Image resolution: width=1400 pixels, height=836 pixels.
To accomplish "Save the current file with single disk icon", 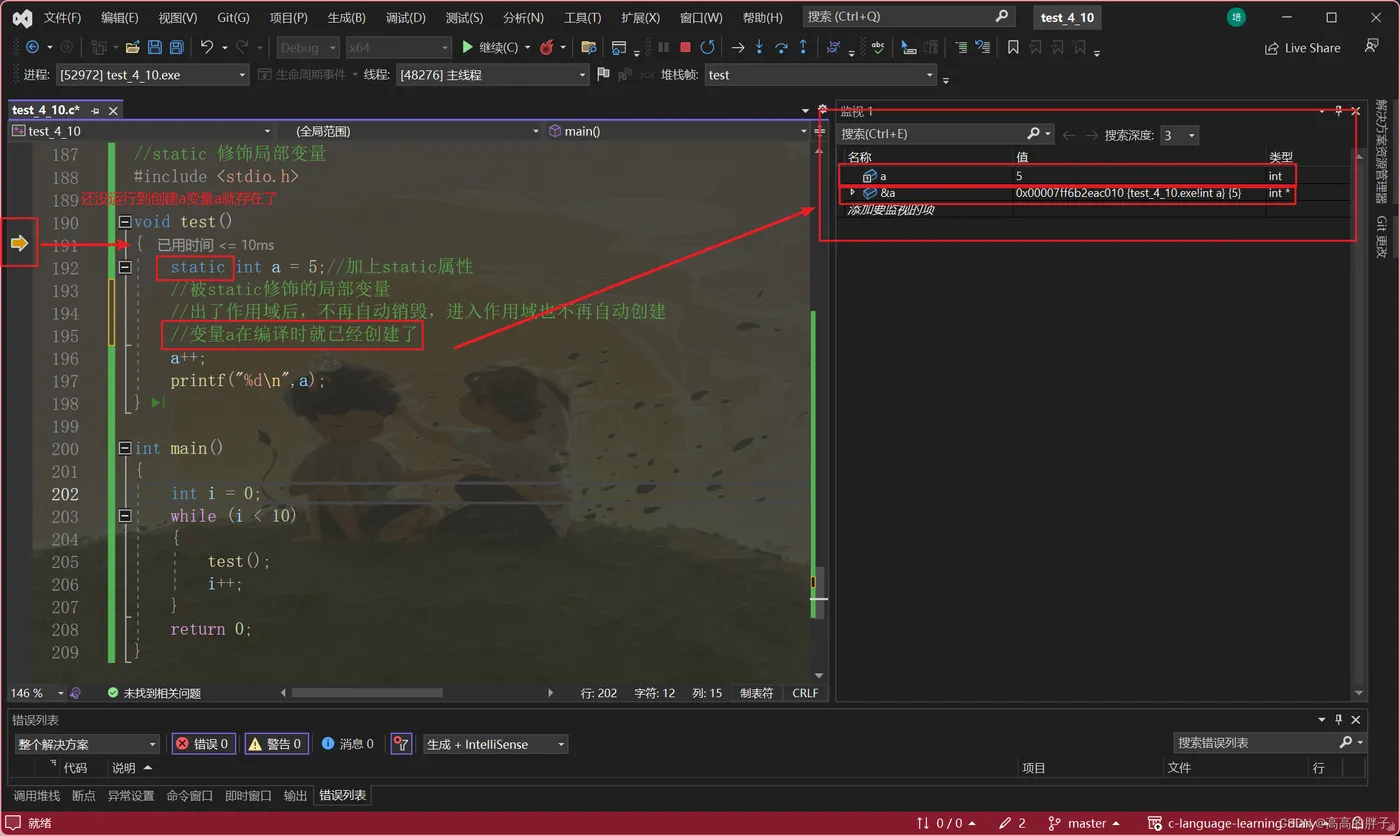I will [x=155, y=47].
